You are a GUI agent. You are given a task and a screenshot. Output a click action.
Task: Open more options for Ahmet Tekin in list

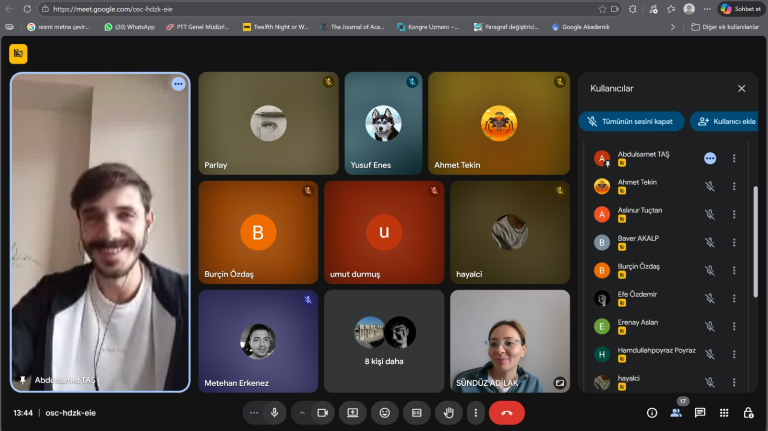tap(734, 186)
